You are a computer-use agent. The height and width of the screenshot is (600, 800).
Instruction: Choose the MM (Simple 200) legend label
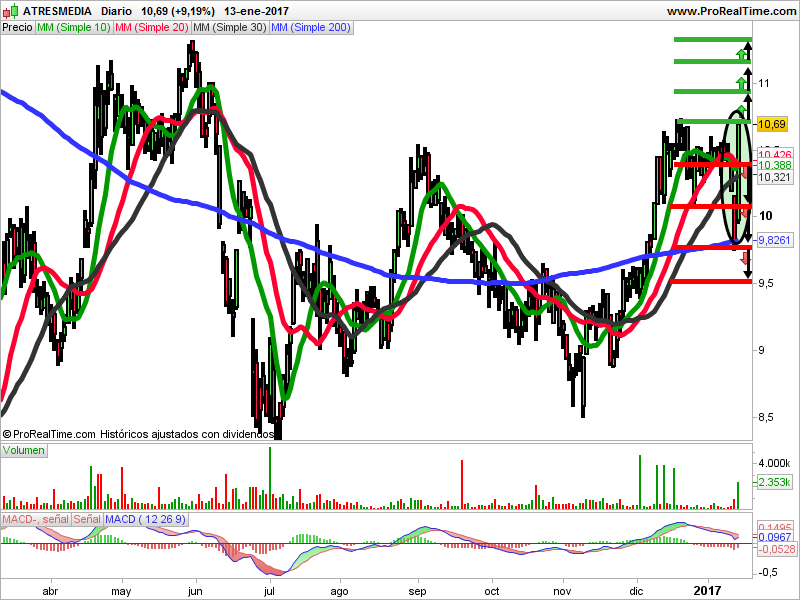pyautogui.click(x=311, y=28)
